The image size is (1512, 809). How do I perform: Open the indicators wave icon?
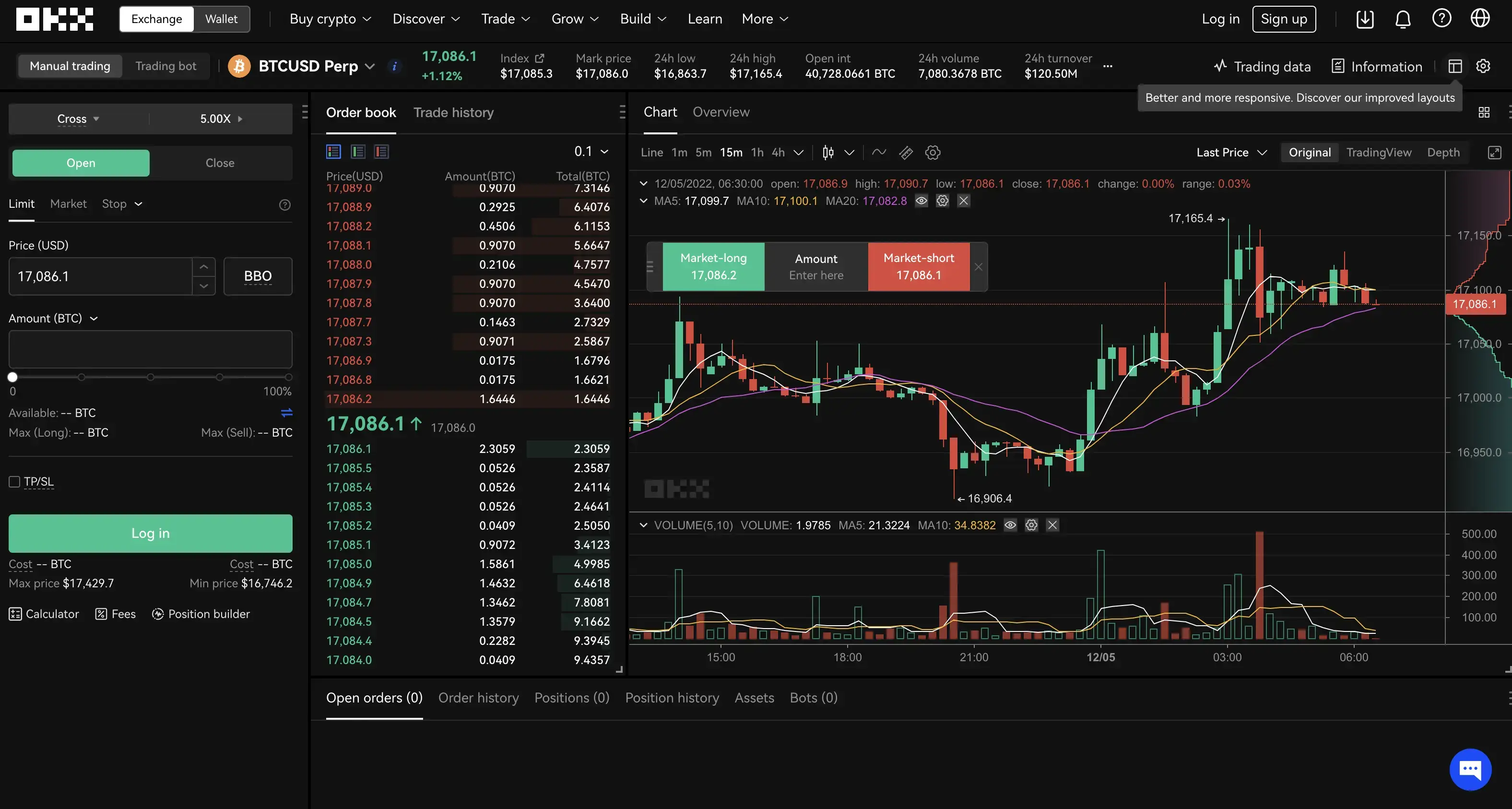coord(879,153)
